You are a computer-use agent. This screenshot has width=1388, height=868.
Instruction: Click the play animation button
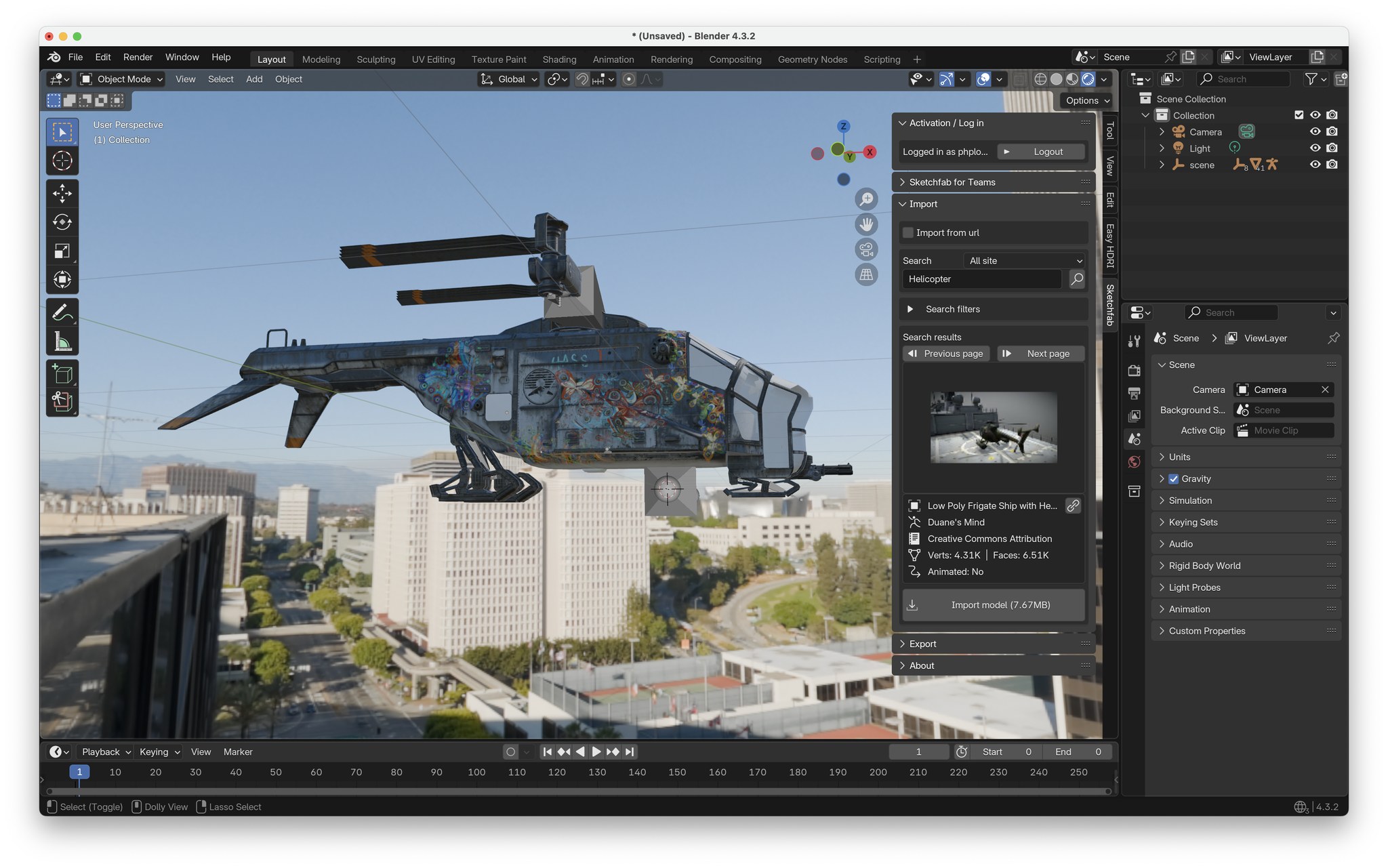596,752
